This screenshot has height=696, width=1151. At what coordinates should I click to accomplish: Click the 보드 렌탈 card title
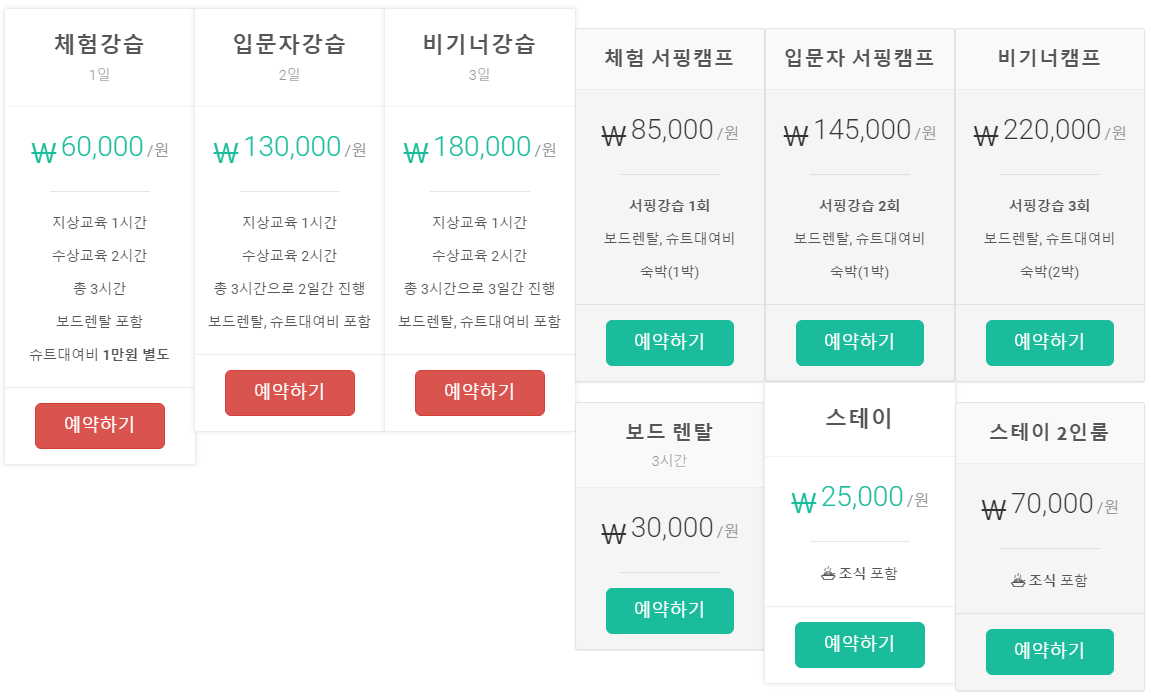pyautogui.click(x=669, y=432)
